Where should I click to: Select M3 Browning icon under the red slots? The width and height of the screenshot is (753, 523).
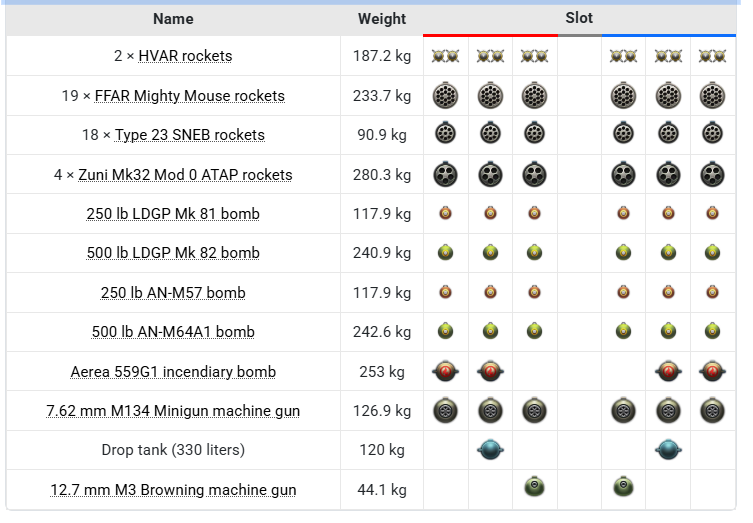534,486
